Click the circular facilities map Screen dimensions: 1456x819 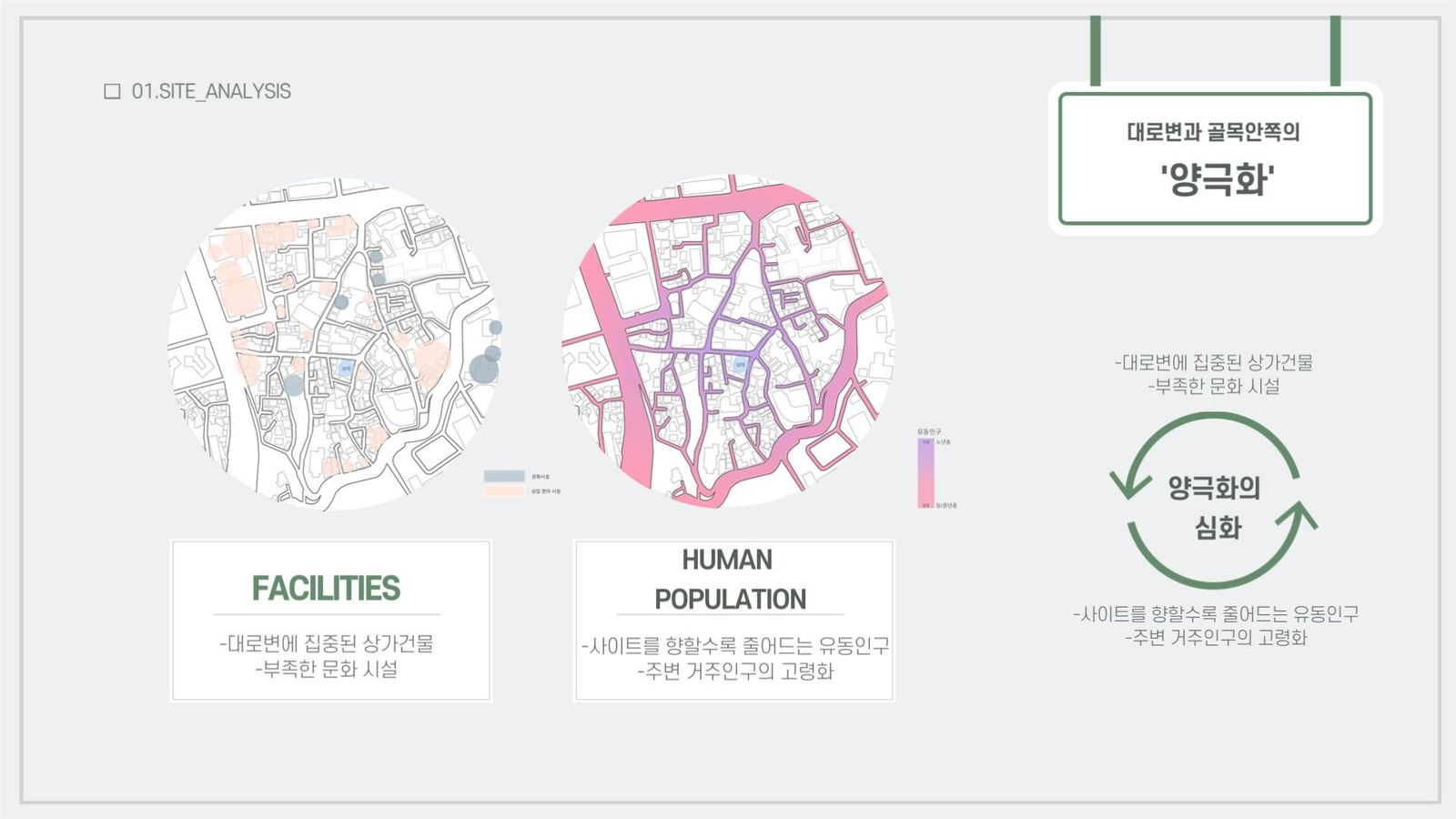pos(334,344)
